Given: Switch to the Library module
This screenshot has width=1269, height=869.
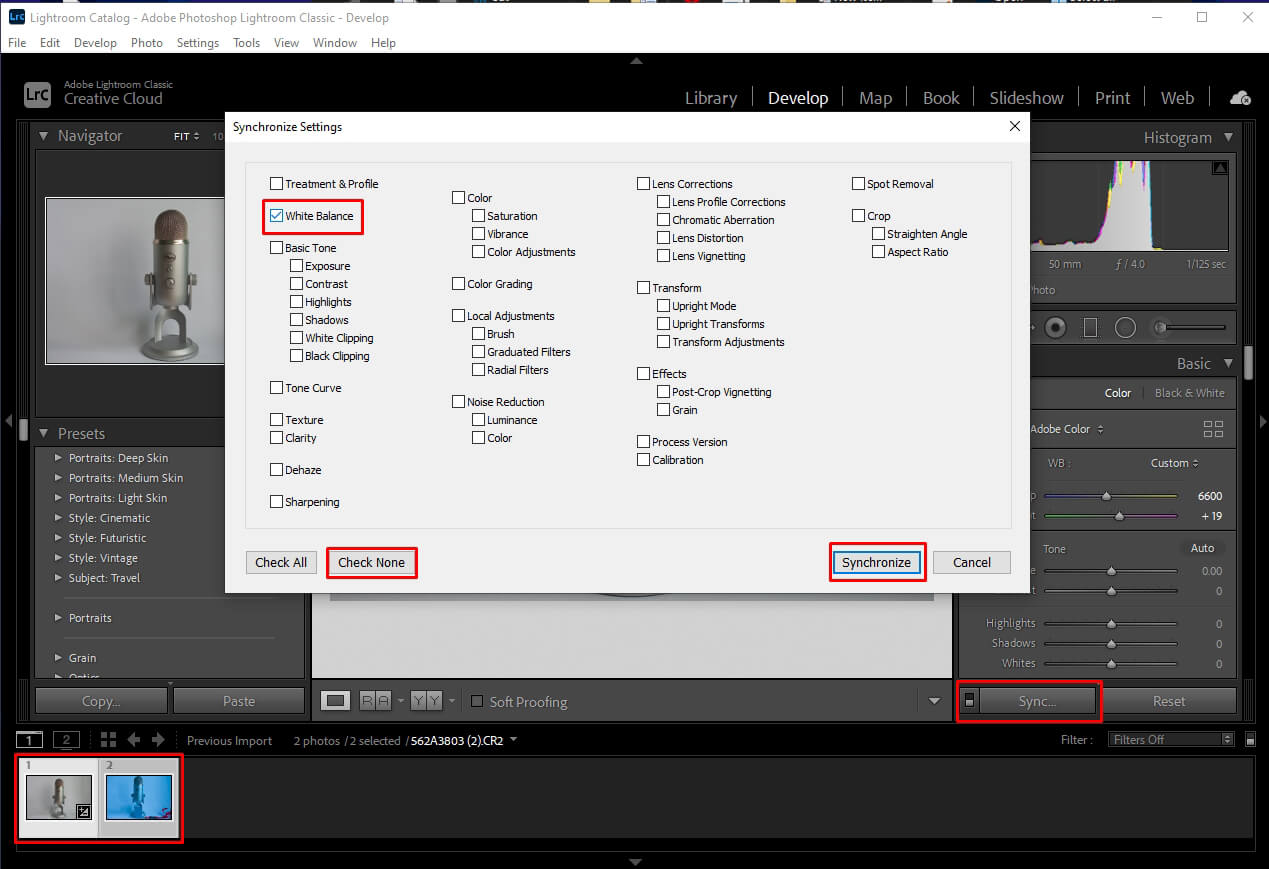Looking at the screenshot, I should pos(711,98).
